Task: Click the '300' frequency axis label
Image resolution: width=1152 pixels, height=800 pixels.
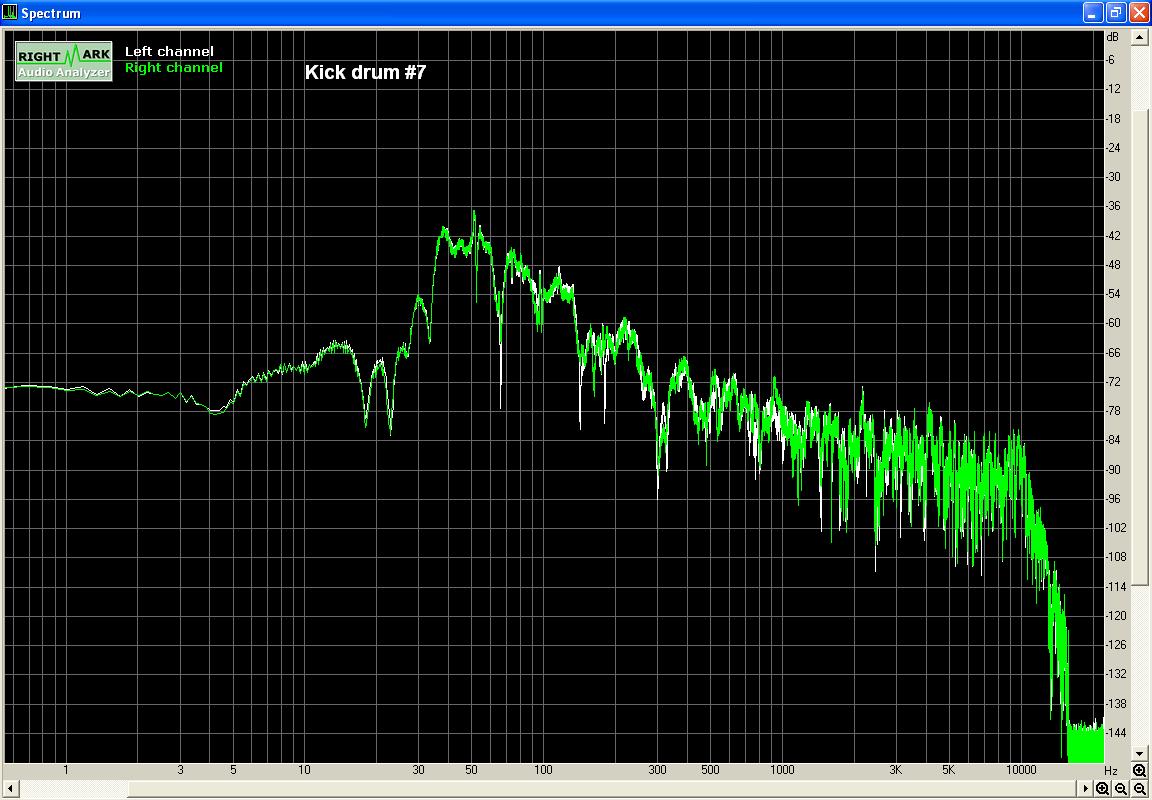Action: point(657,770)
